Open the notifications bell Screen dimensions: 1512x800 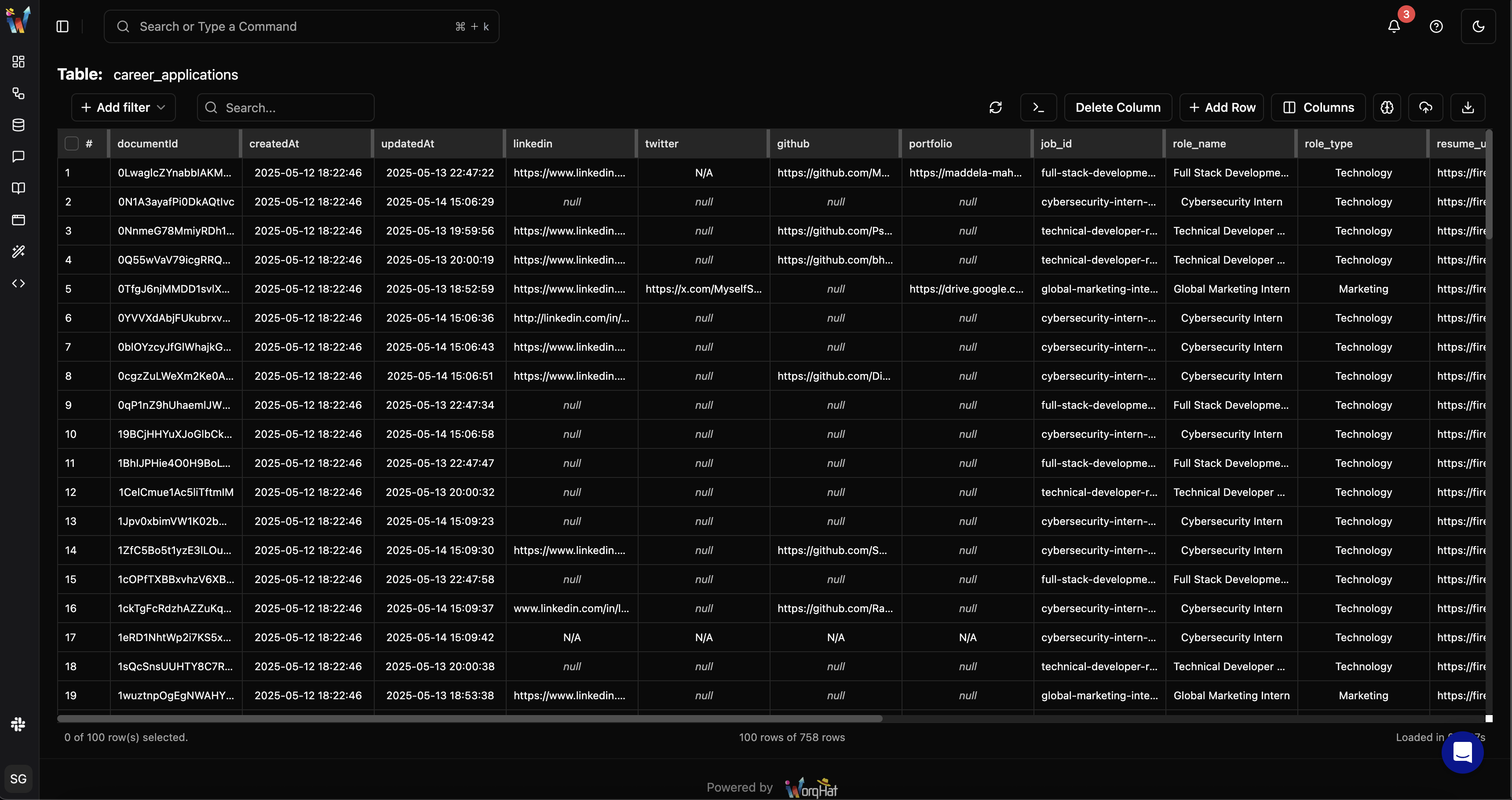pyautogui.click(x=1394, y=26)
